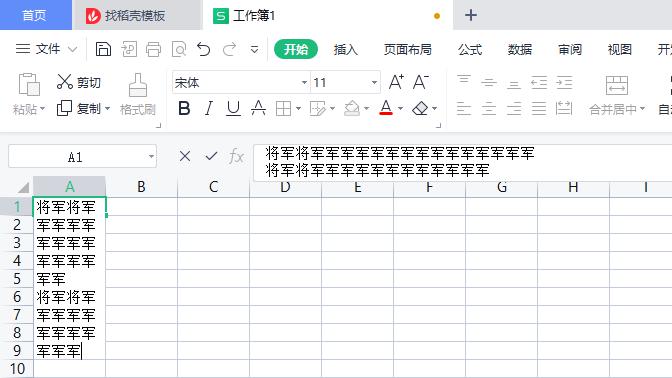The image size is (672, 378).
Task: Click the red font color A
Action: [386, 108]
